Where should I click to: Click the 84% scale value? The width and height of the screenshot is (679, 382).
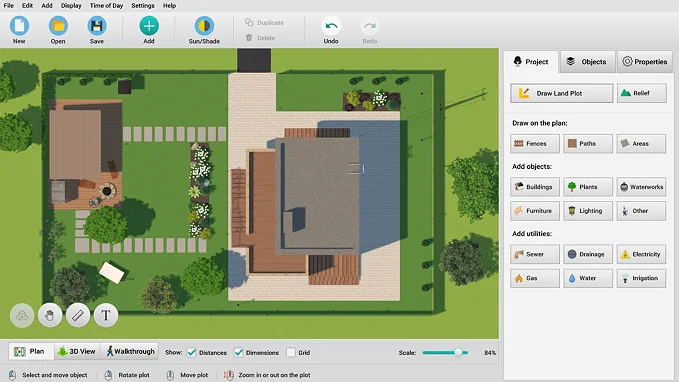490,353
